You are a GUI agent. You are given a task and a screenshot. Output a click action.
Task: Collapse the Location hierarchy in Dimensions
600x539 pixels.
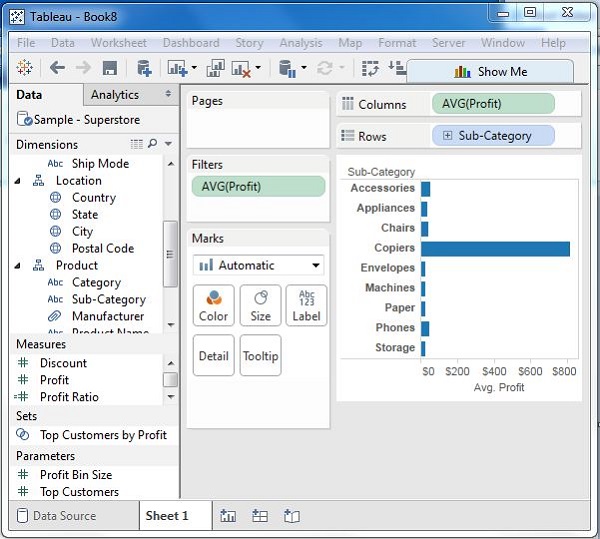point(19,181)
